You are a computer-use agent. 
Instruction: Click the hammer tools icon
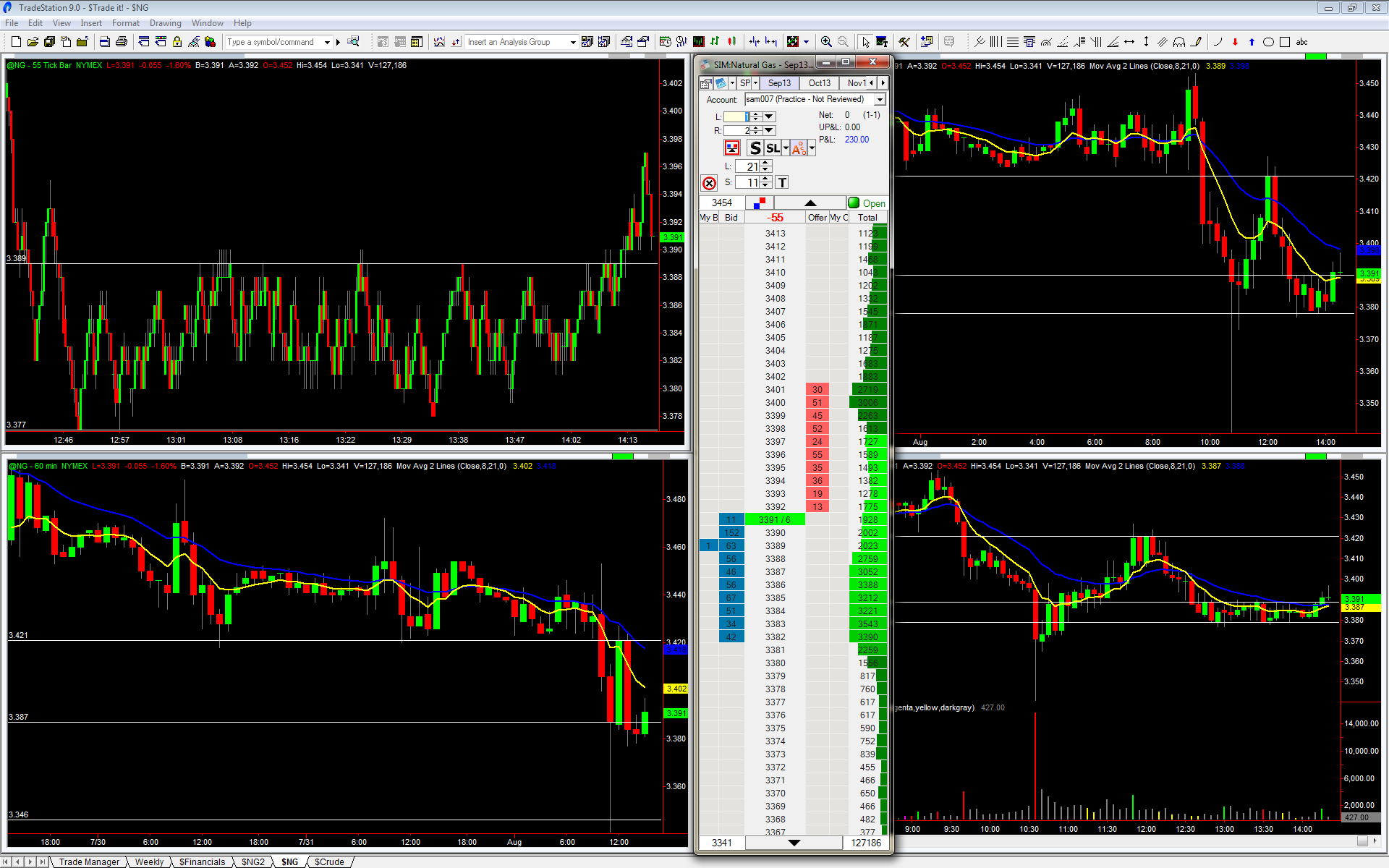(x=904, y=42)
